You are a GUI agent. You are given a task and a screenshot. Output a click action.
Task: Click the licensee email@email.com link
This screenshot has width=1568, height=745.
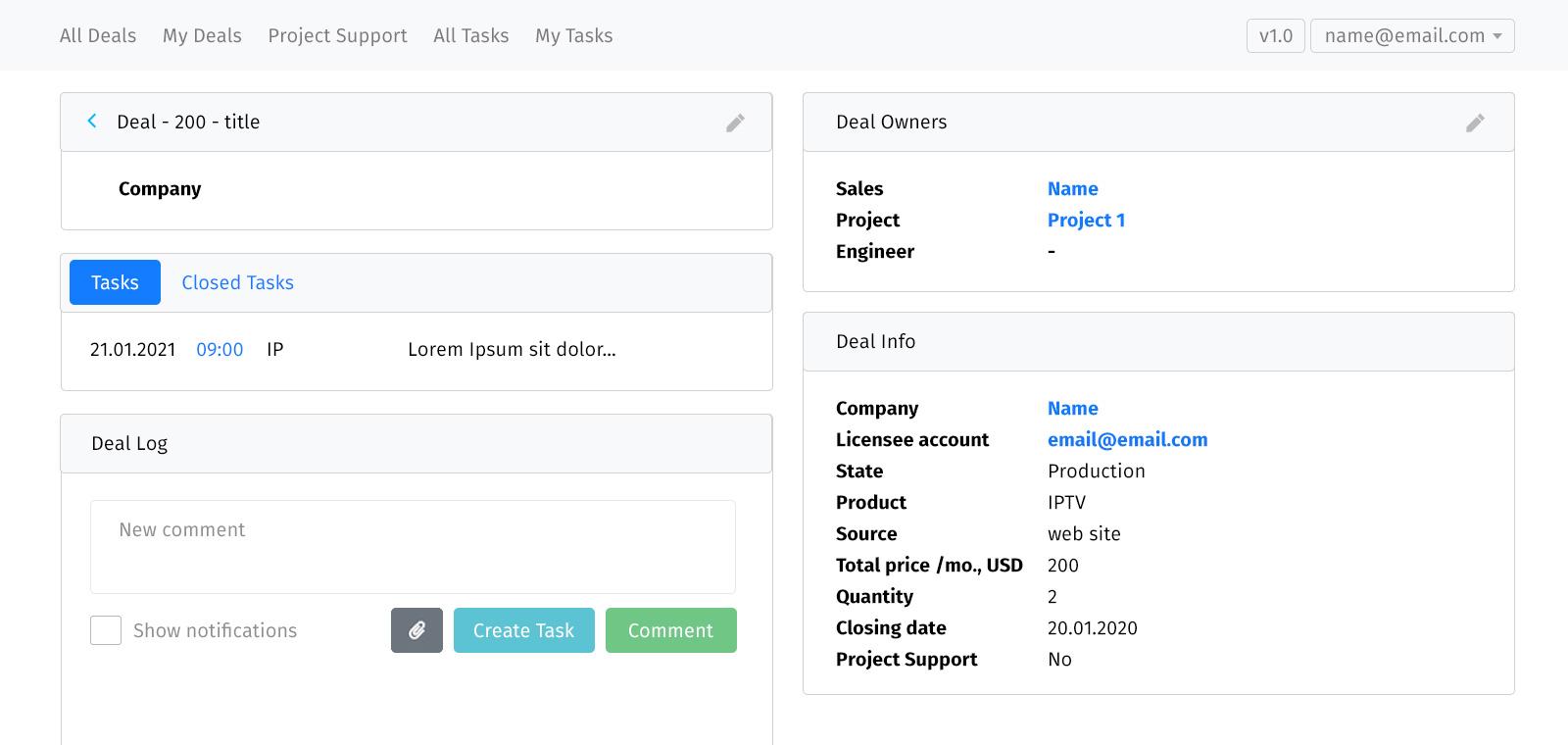pos(1127,440)
